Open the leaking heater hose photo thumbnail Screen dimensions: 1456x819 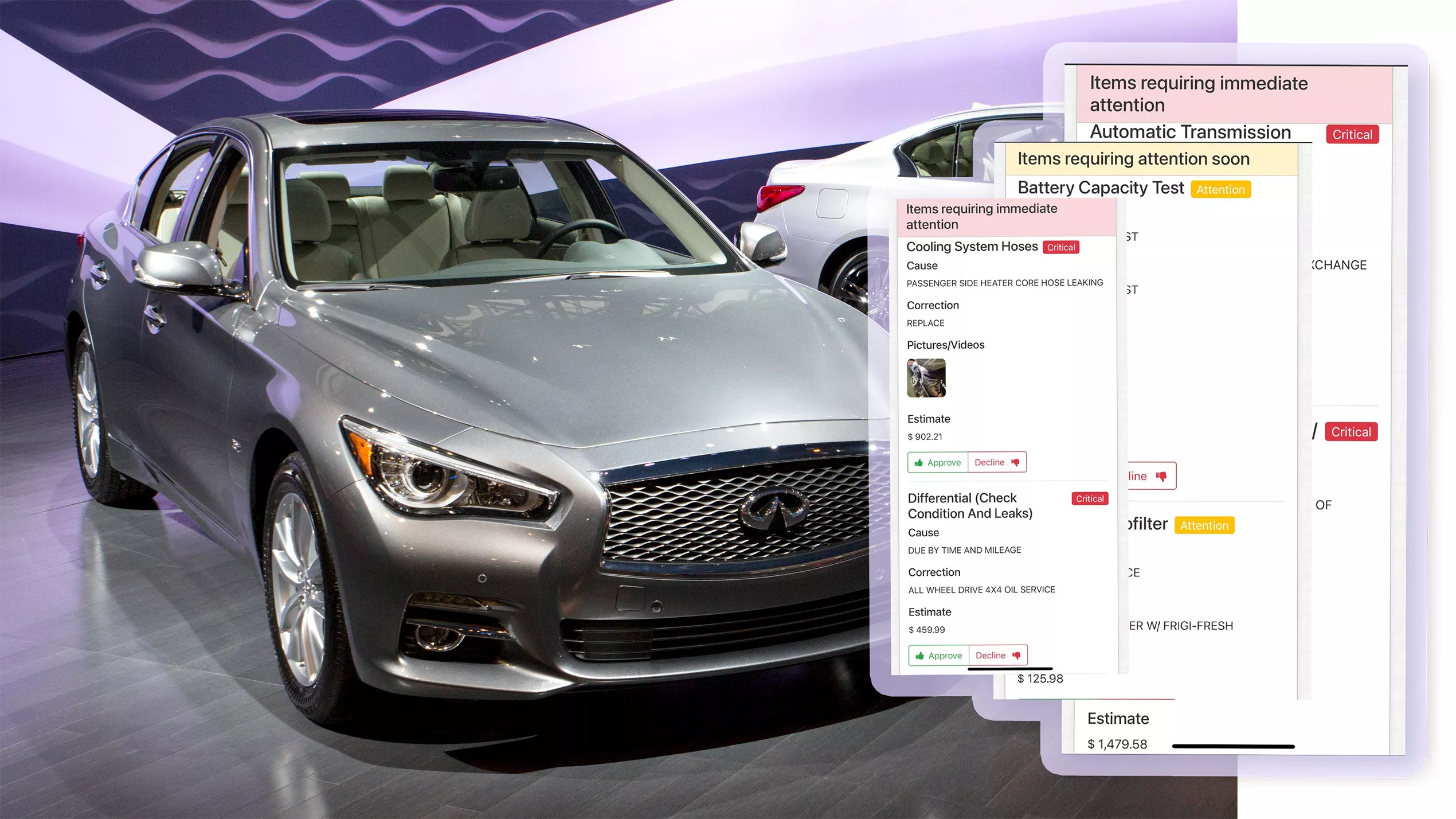point(926,378)
